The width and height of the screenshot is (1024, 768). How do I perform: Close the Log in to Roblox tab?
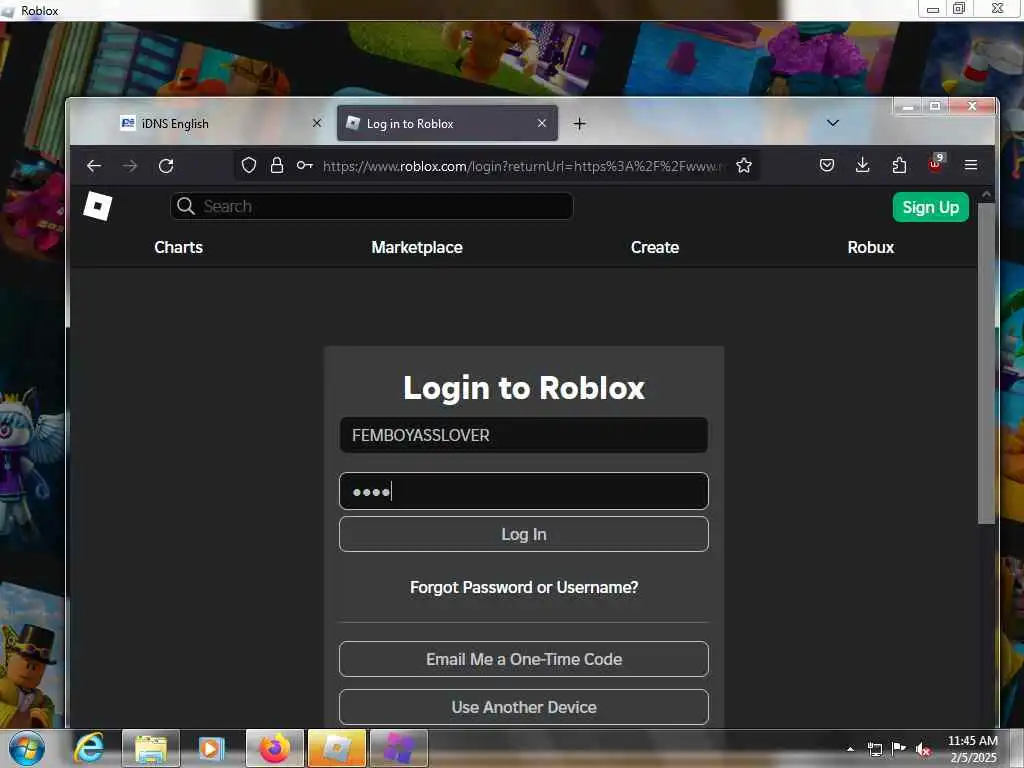pos(541,123)
